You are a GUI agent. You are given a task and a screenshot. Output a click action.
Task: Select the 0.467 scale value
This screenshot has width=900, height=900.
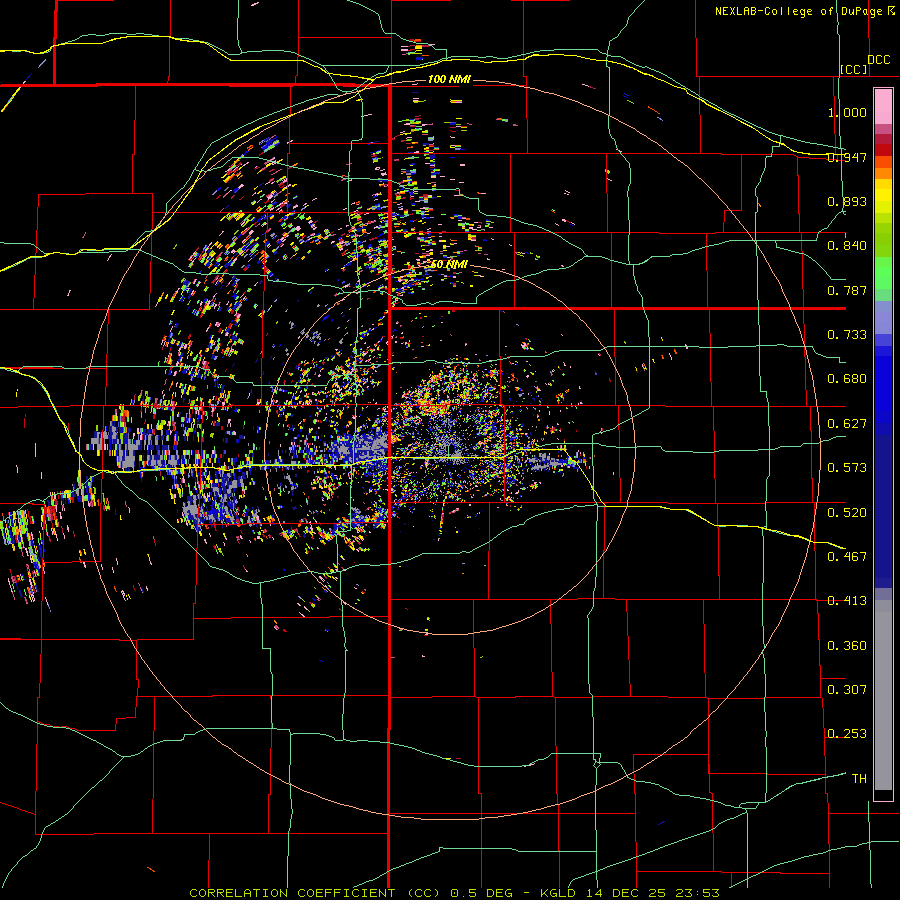(x=847, y=557)
